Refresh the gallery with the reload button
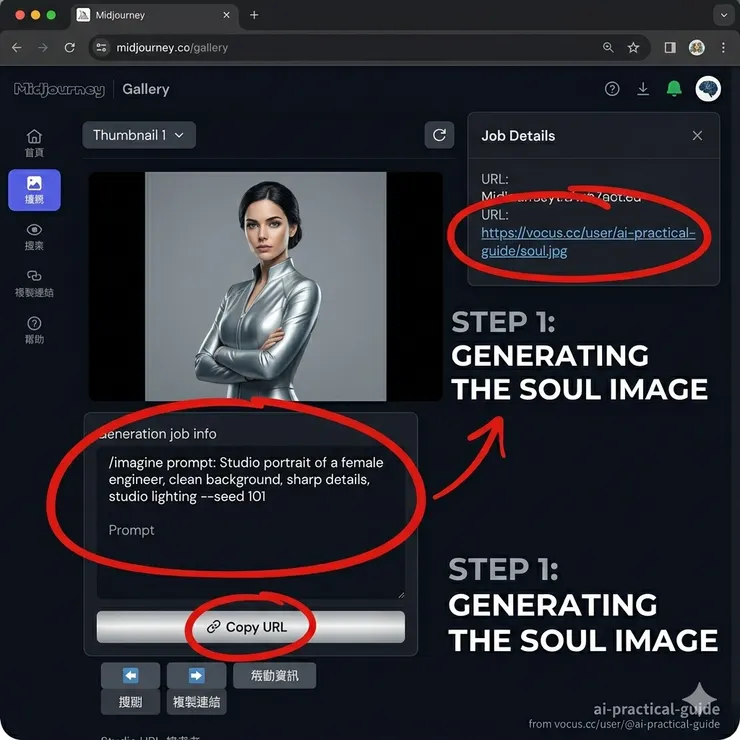740x740 pixels. pyautogui.click(x=439, y=135)
